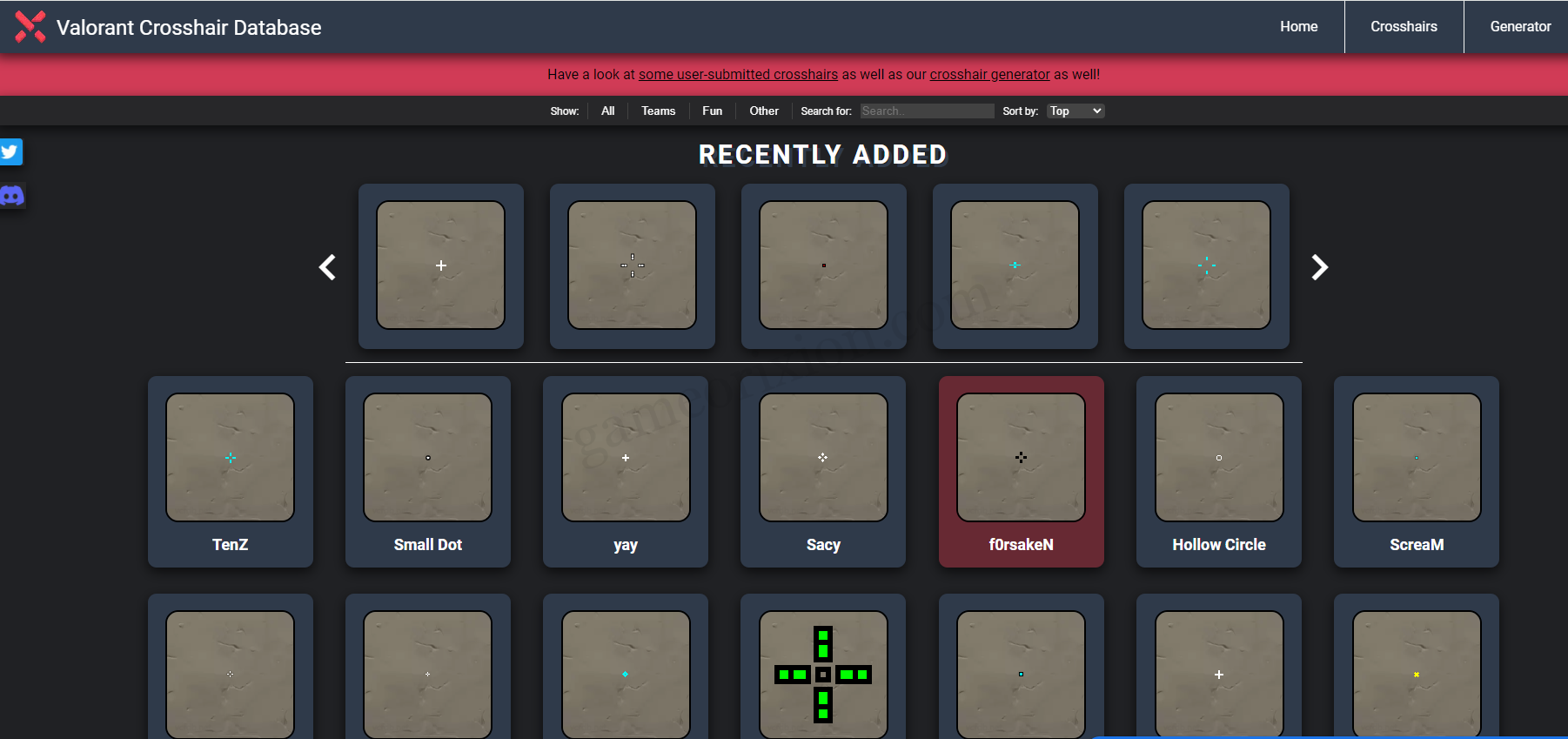The height and width of the screenshot is (739, 1568).
Task: Filter crosshairs by Other
Action: (764, 111)
